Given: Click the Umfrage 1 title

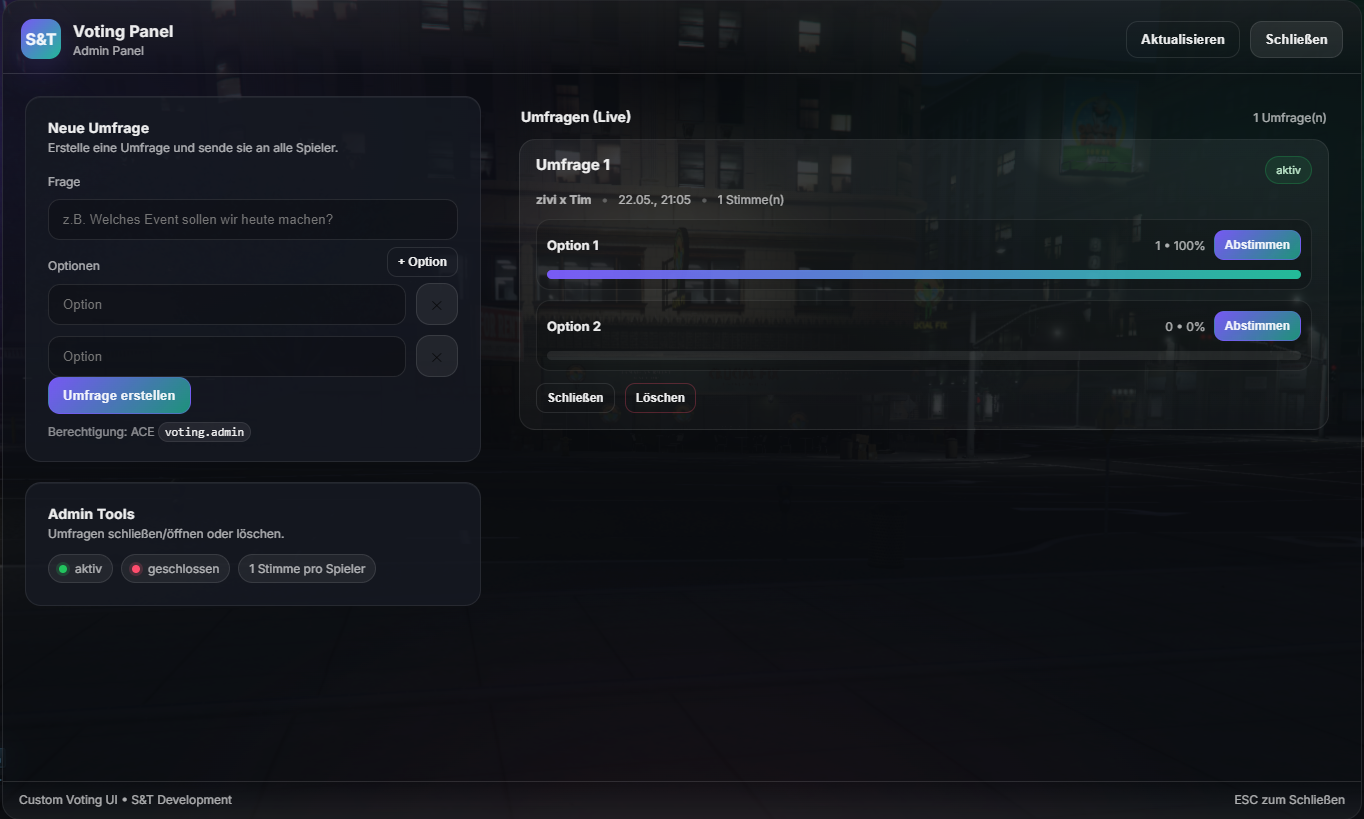Looking at the screenshot, I should 573,164.
